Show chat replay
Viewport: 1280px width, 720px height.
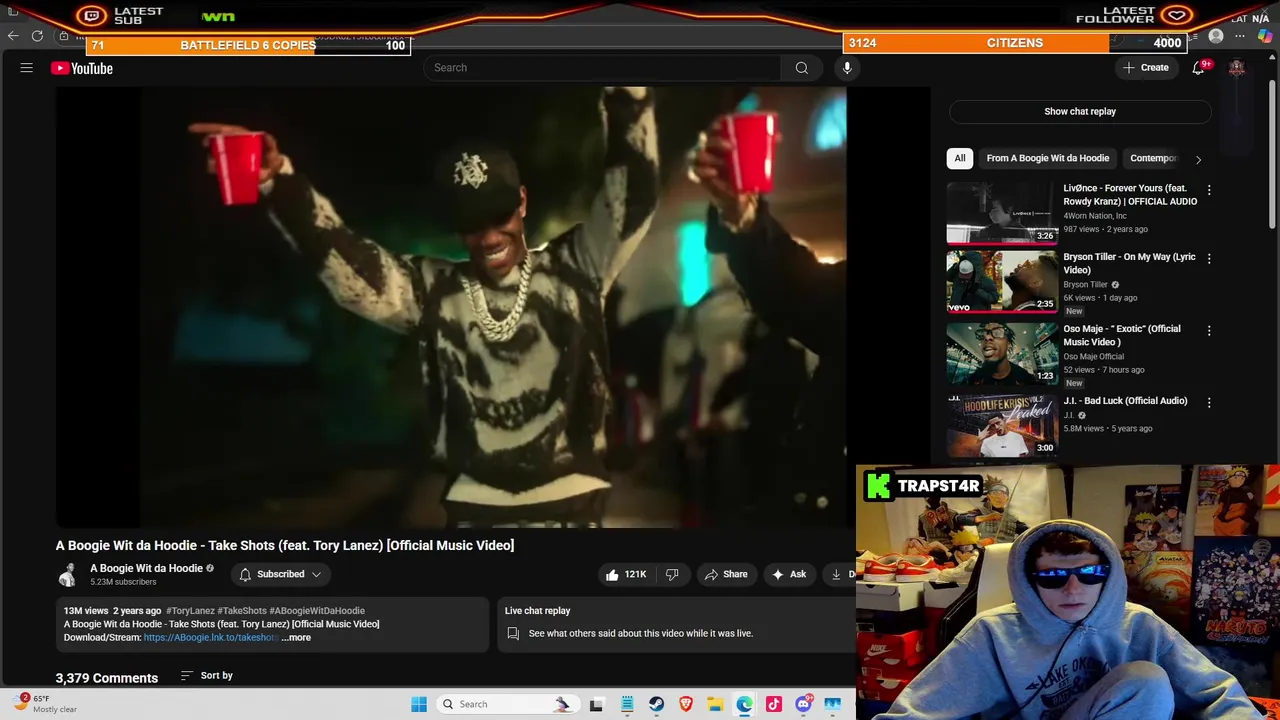(x=1080, y=111)
